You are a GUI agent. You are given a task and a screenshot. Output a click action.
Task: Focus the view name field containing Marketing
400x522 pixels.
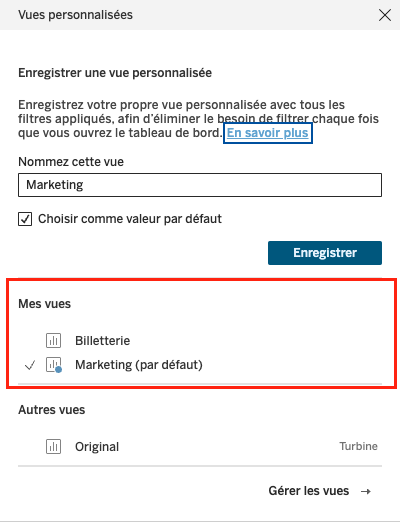tap(200, 185)
